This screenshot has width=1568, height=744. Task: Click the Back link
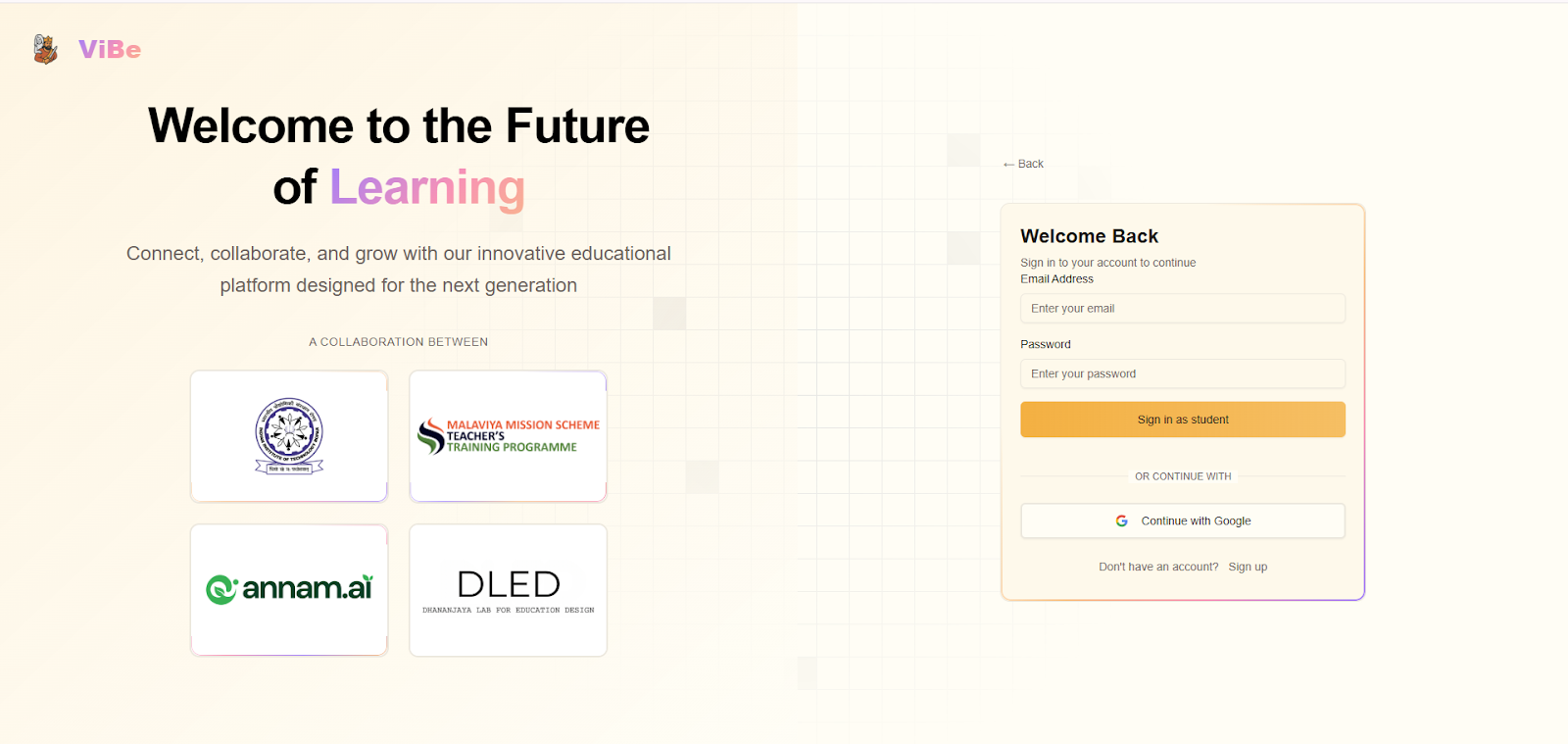[1029, 164]
